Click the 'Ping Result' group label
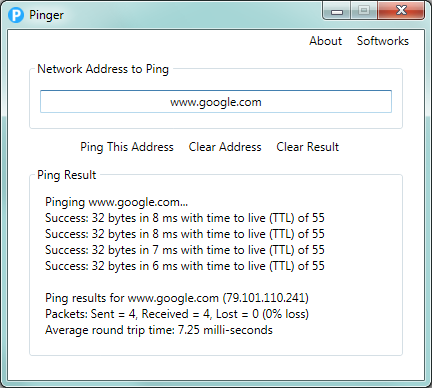This screenshot has width=432, height=388. (67, 175)
